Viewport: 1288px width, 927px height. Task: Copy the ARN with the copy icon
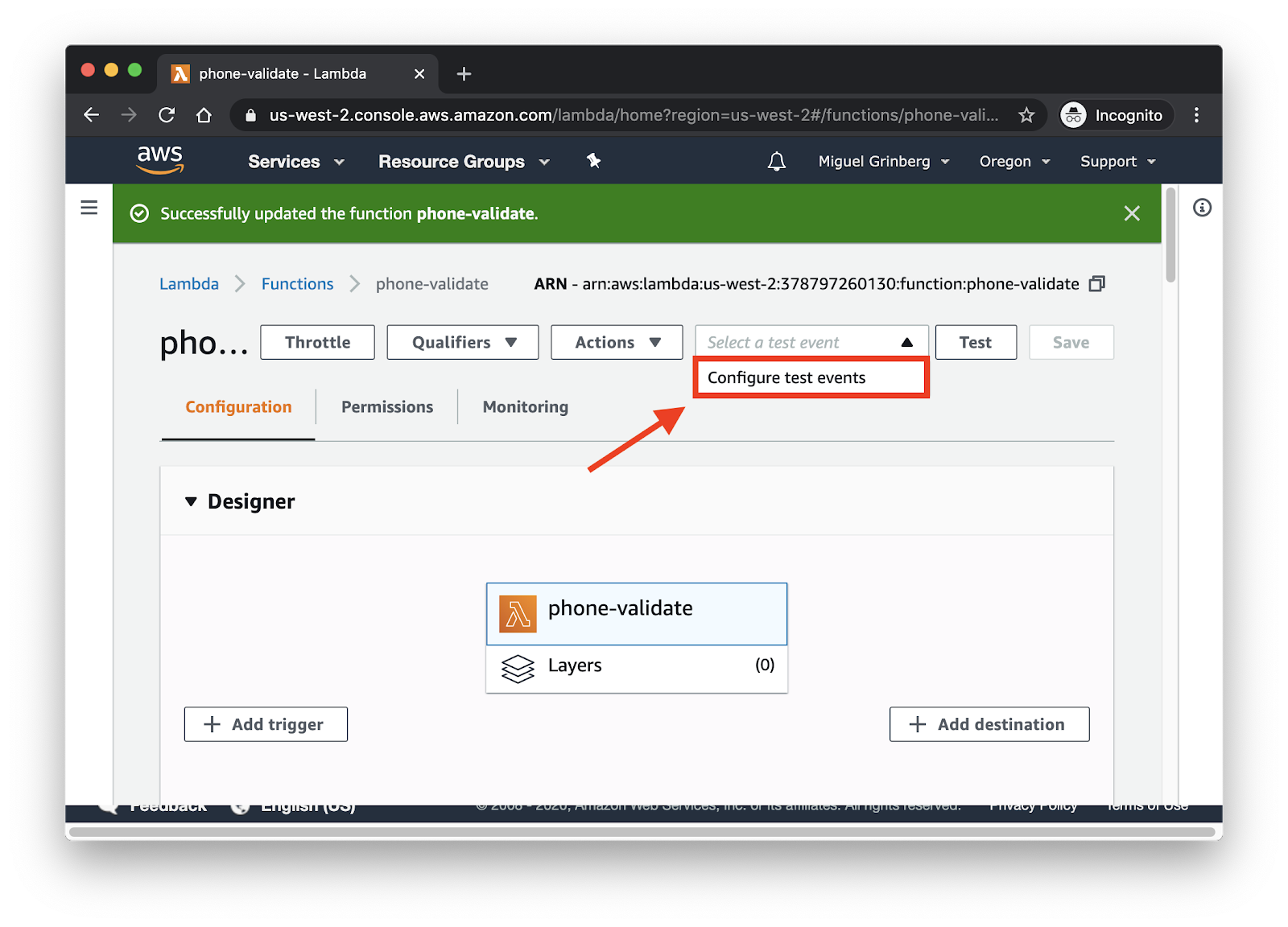point(1096,283)
